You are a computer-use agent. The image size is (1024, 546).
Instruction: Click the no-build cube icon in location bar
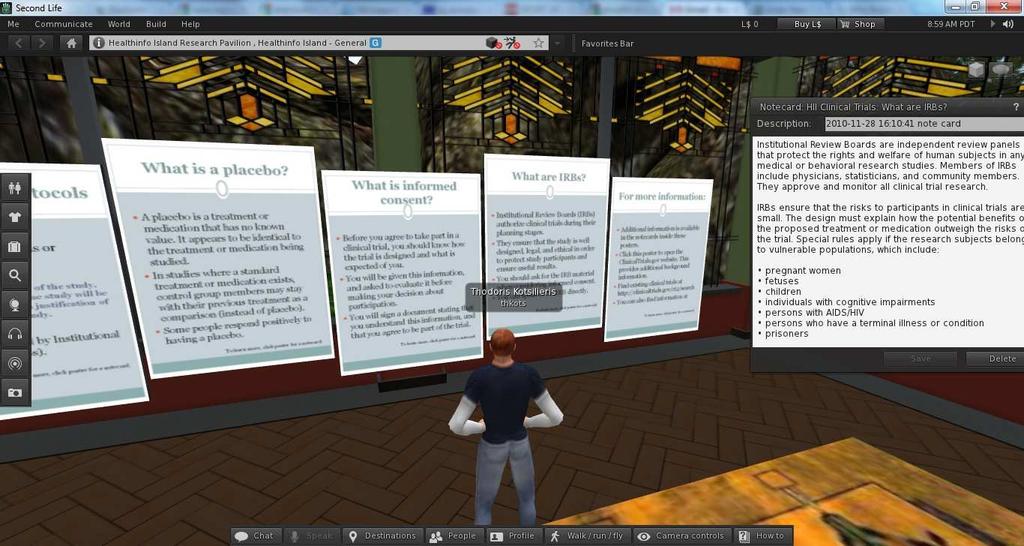pyautogui.click(x=493, y=43)
